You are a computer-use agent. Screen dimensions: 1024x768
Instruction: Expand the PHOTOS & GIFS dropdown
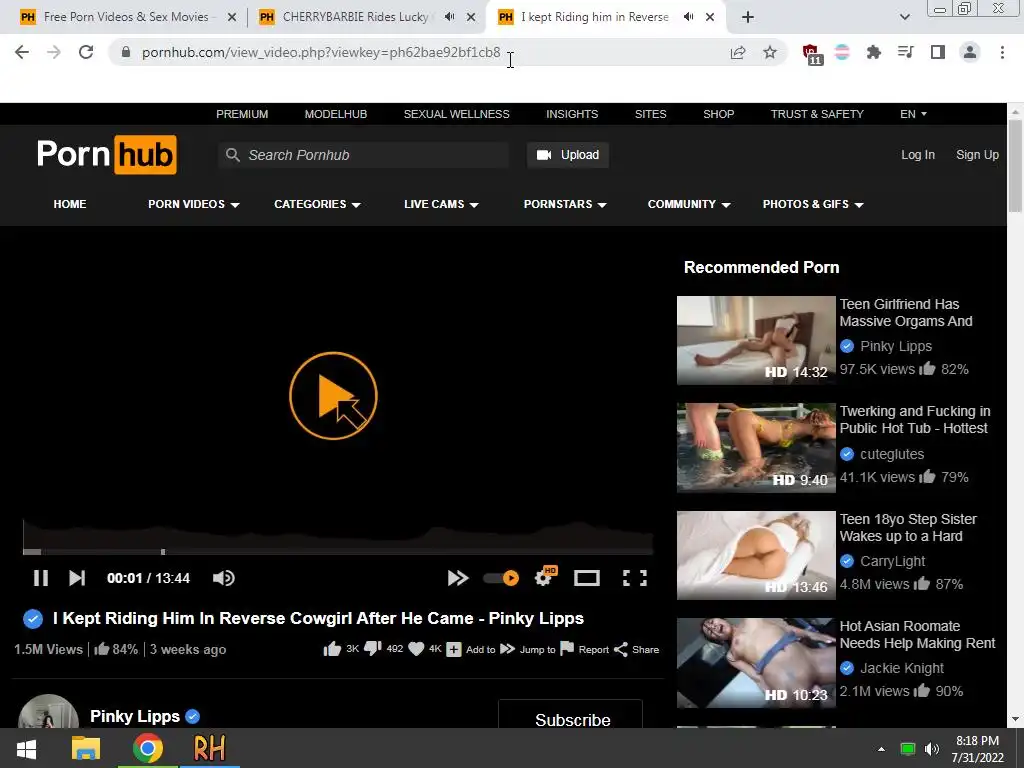[x=813, y=204]
